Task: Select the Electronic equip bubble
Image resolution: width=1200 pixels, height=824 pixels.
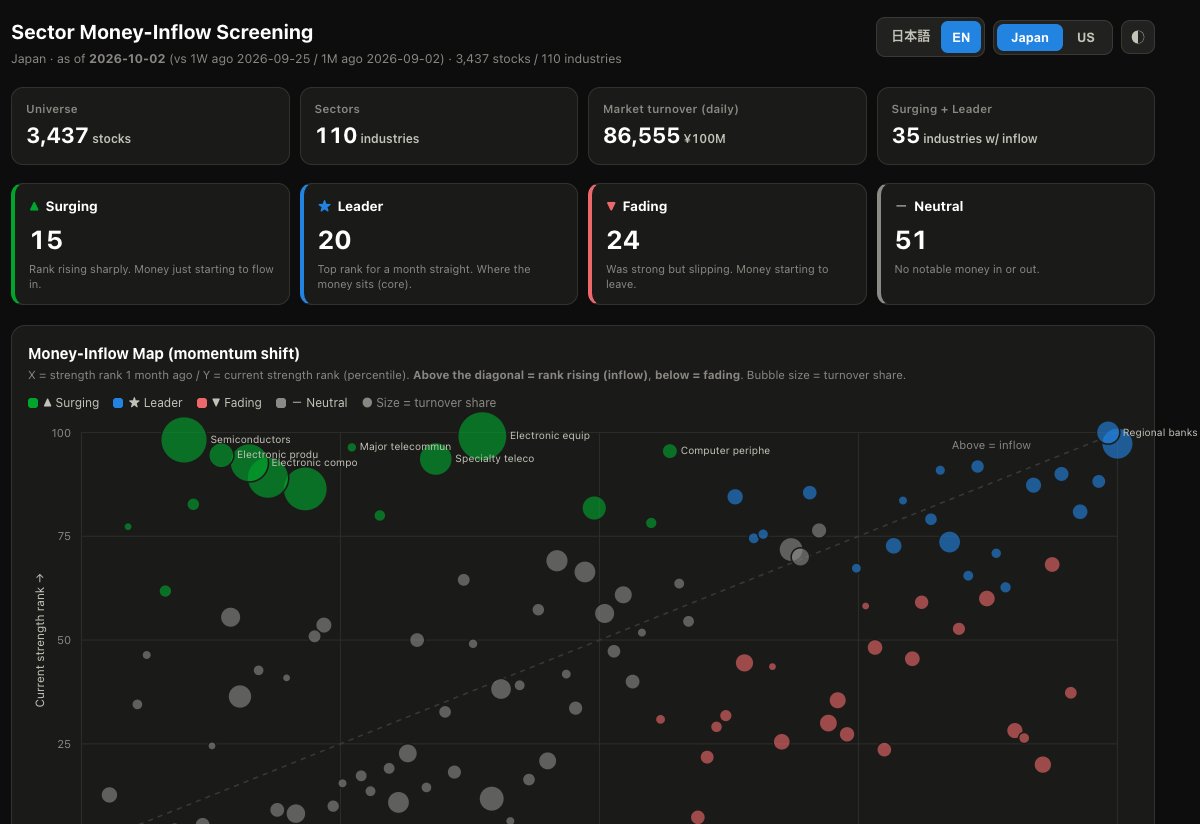Action: pyautogui.click(x=482, y=436)
